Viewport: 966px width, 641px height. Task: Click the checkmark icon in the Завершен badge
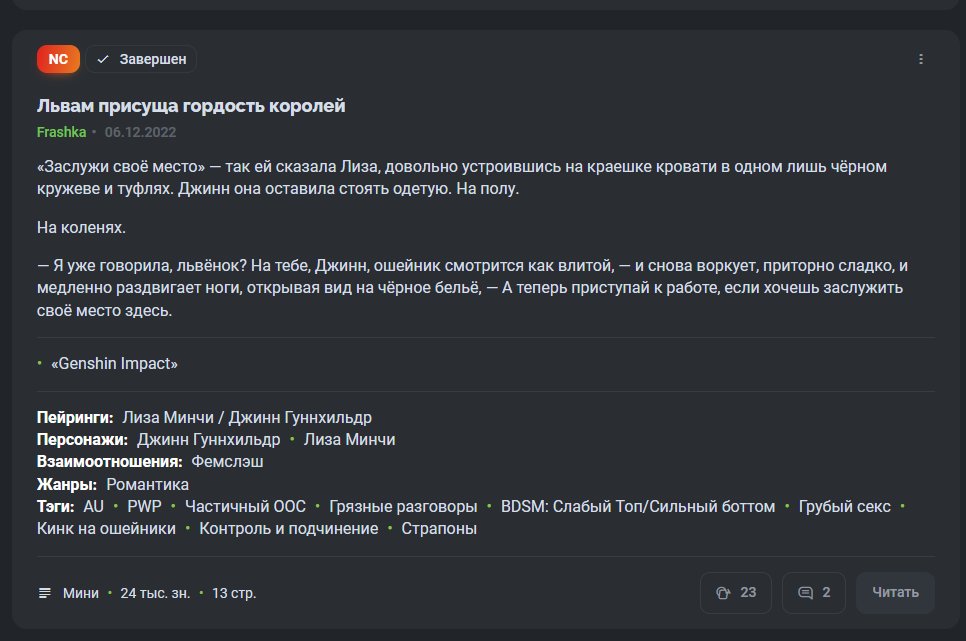(103, 59)
